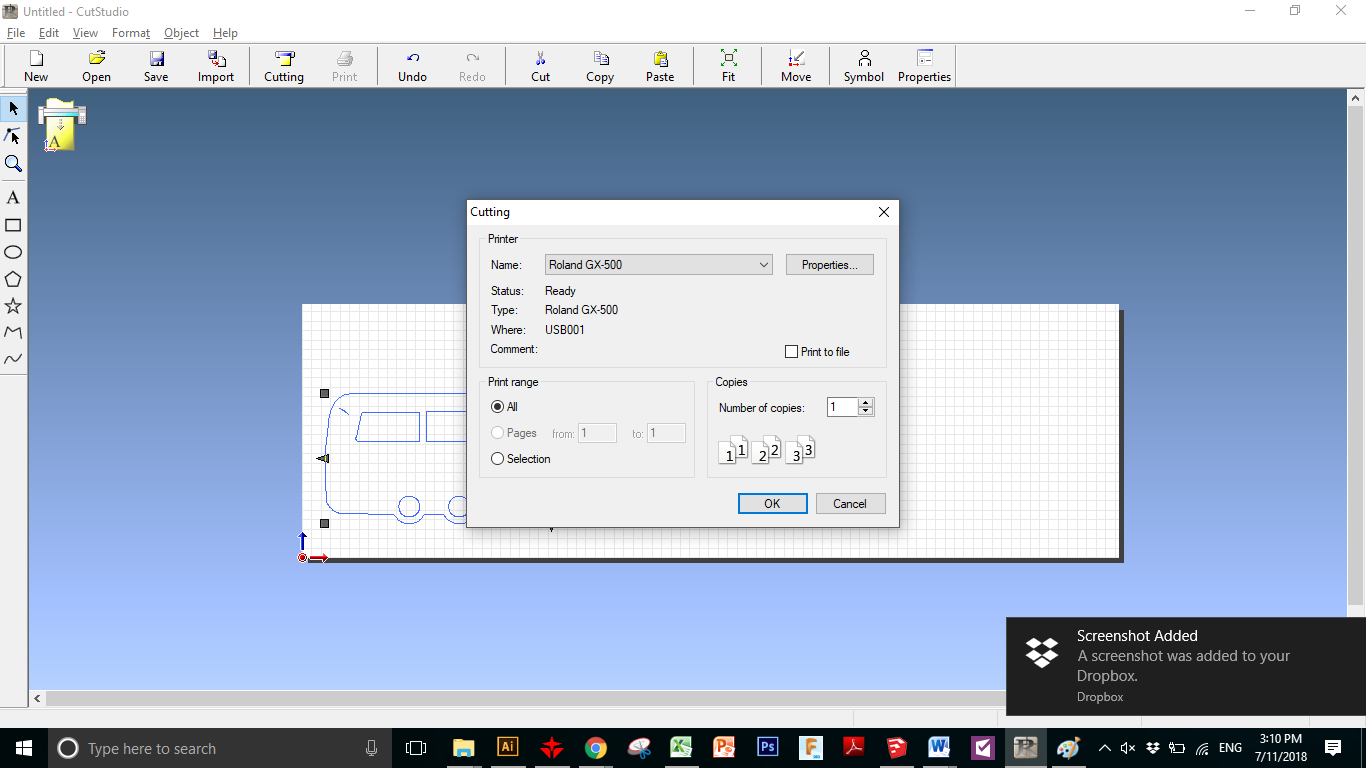Click the Redo toolbar icon

472,66
